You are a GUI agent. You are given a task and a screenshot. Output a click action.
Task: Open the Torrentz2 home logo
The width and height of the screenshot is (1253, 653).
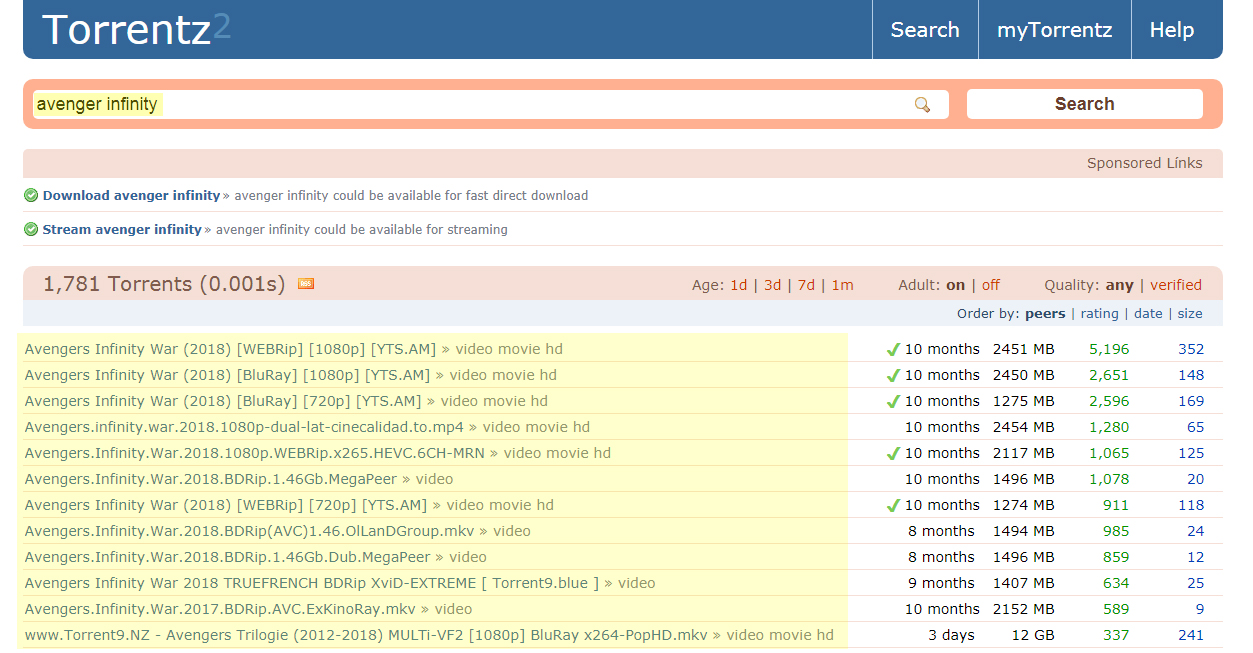[x=136, y=29]
